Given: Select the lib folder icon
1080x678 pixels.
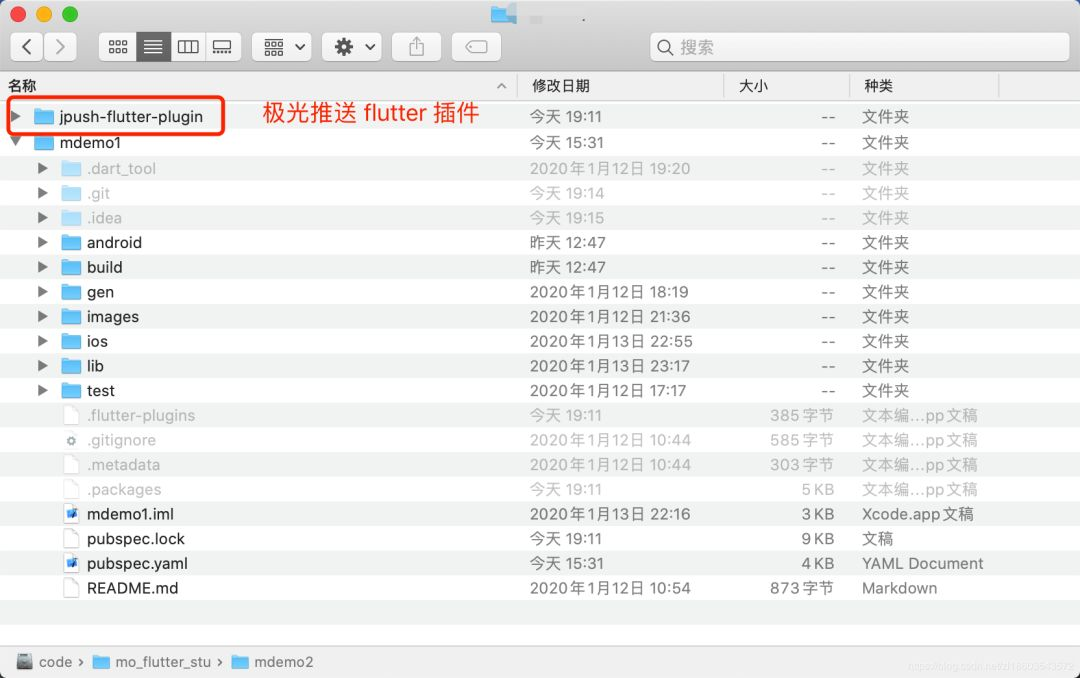Looking at the screenshot, I should pyautogui.click(x=71, y=366).
